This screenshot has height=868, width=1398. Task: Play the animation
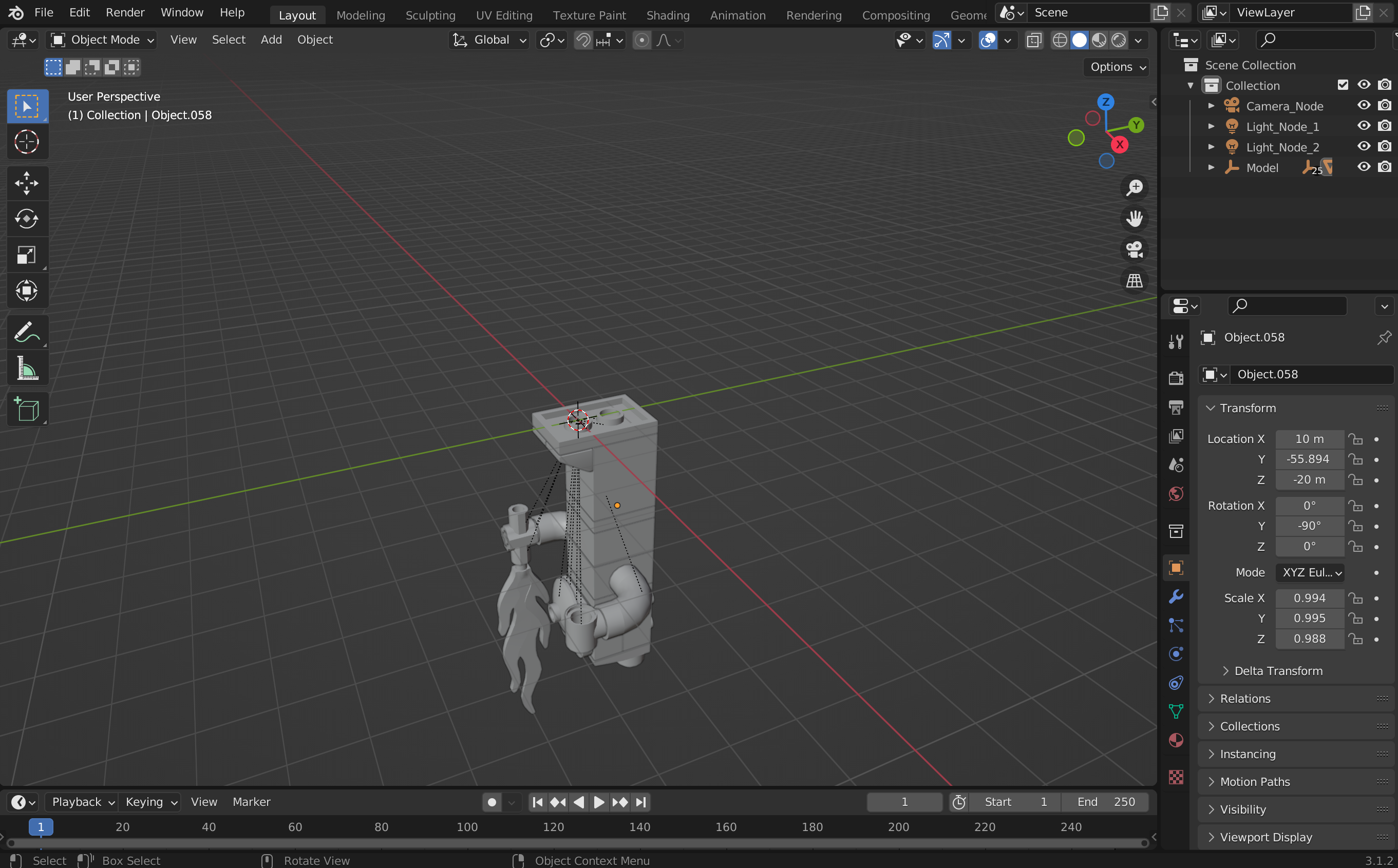point(598,802)
